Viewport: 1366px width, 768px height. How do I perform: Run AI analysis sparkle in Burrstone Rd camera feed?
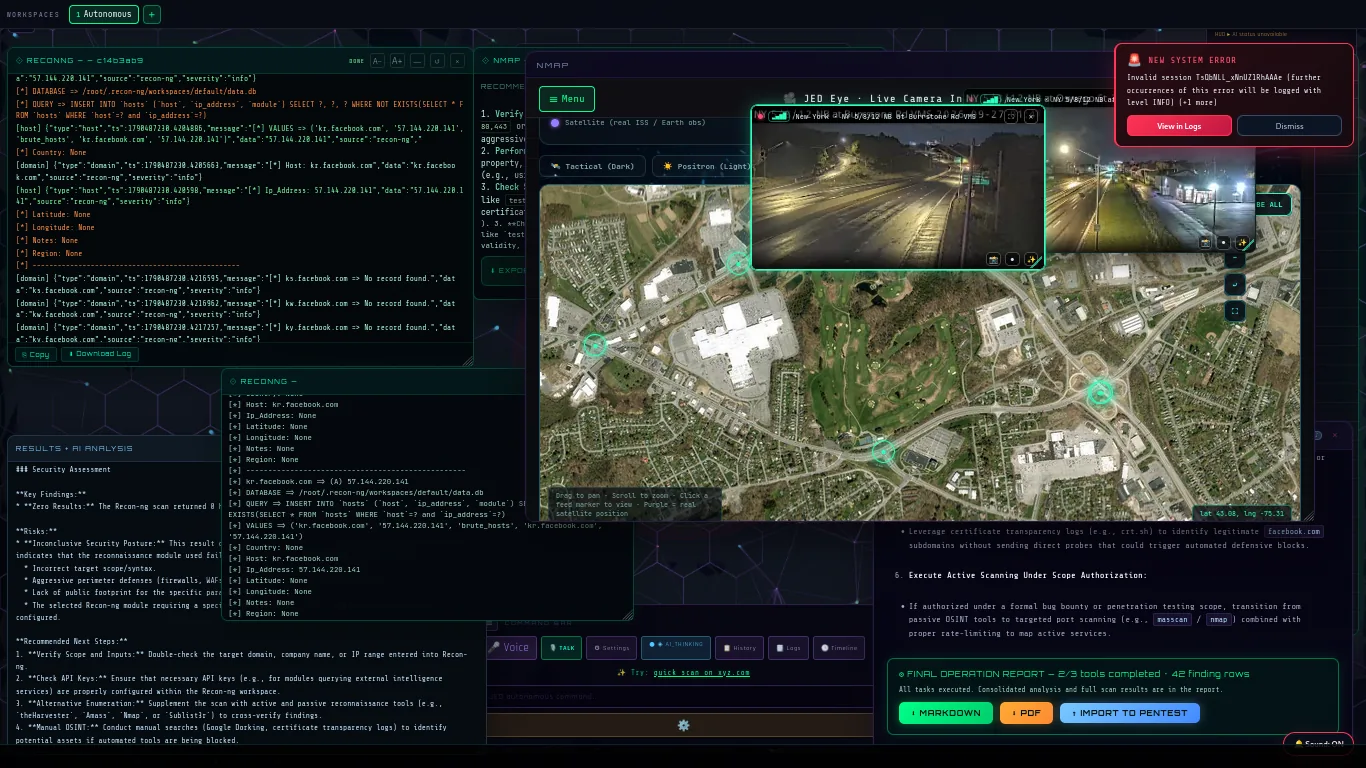1032,259
